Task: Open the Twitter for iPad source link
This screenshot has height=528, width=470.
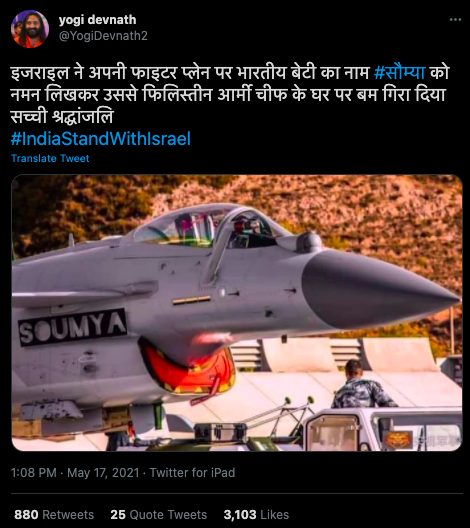Action: [192, 472]
